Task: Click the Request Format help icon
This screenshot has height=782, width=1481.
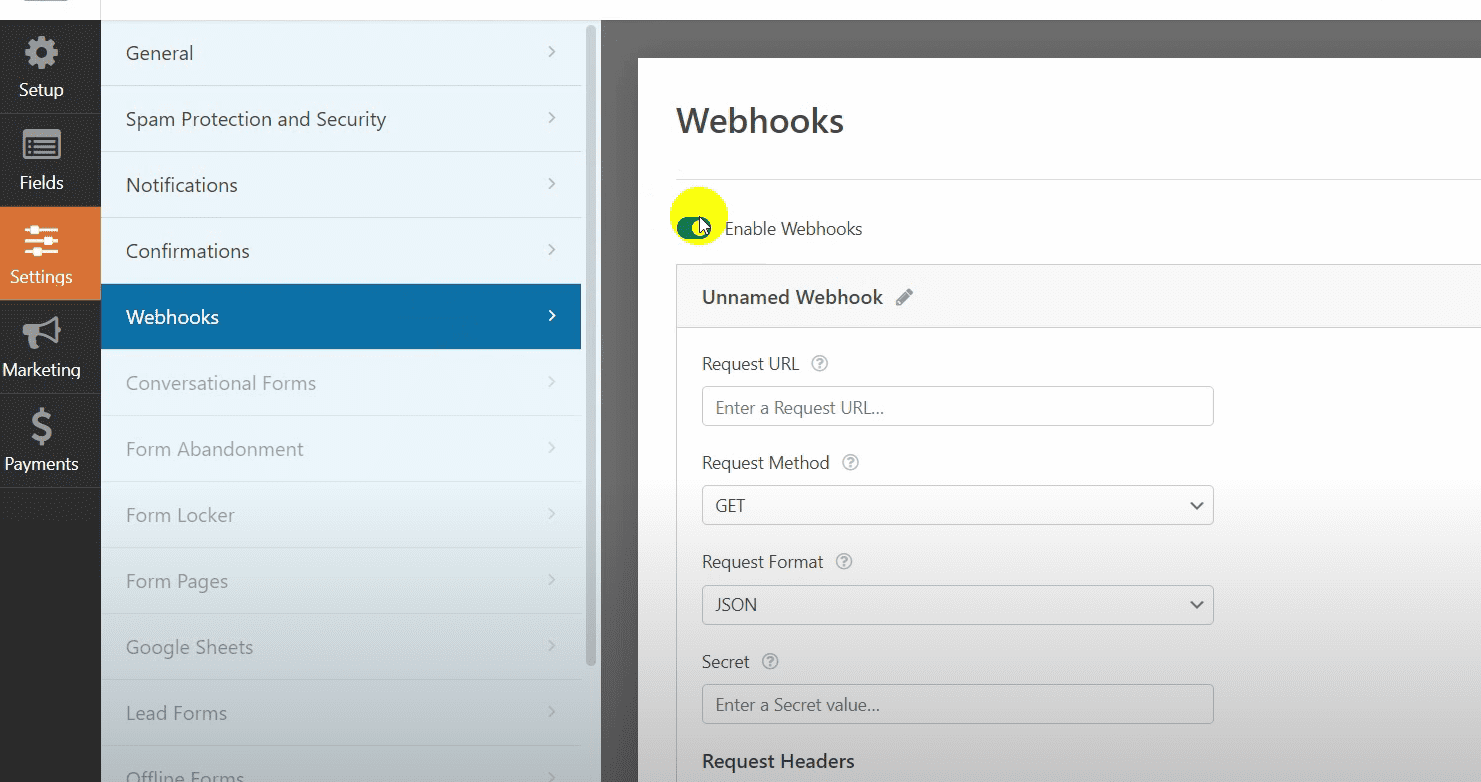Action: pyautogui.click(x=844, y=562)
